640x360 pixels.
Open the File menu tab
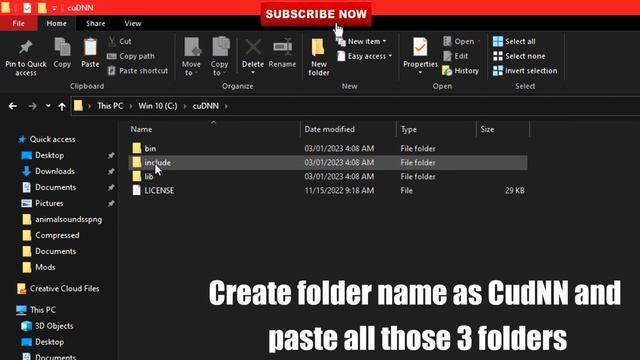(x=18, y=23)
